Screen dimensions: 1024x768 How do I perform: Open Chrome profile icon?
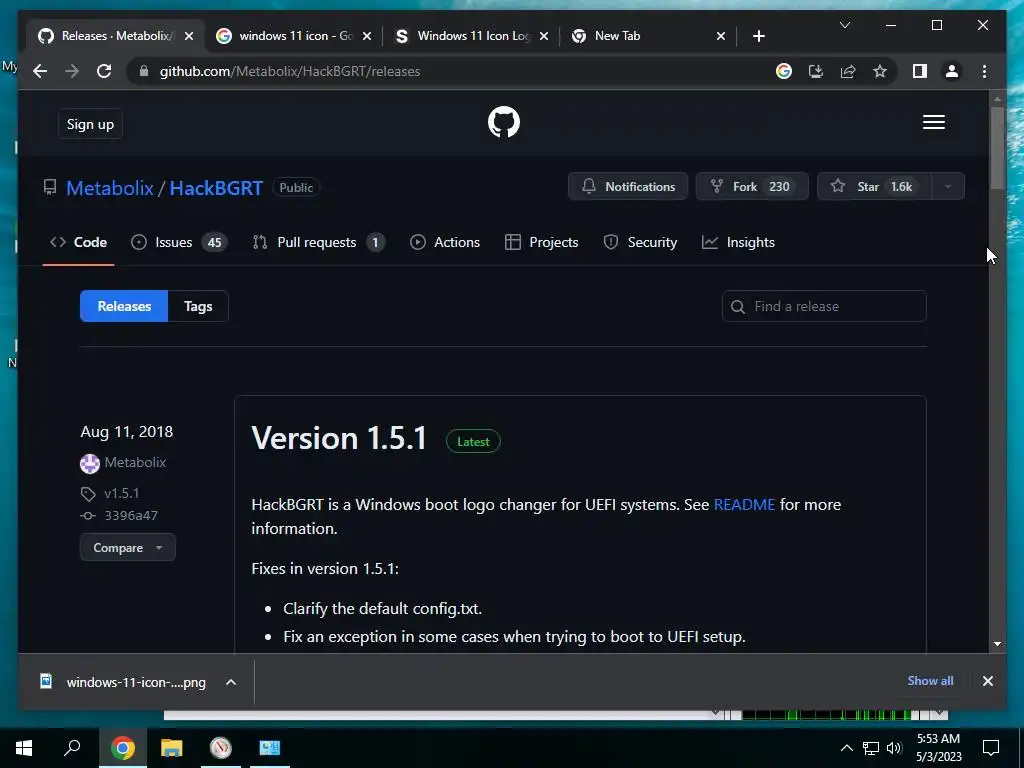click(x=952, y=71)
